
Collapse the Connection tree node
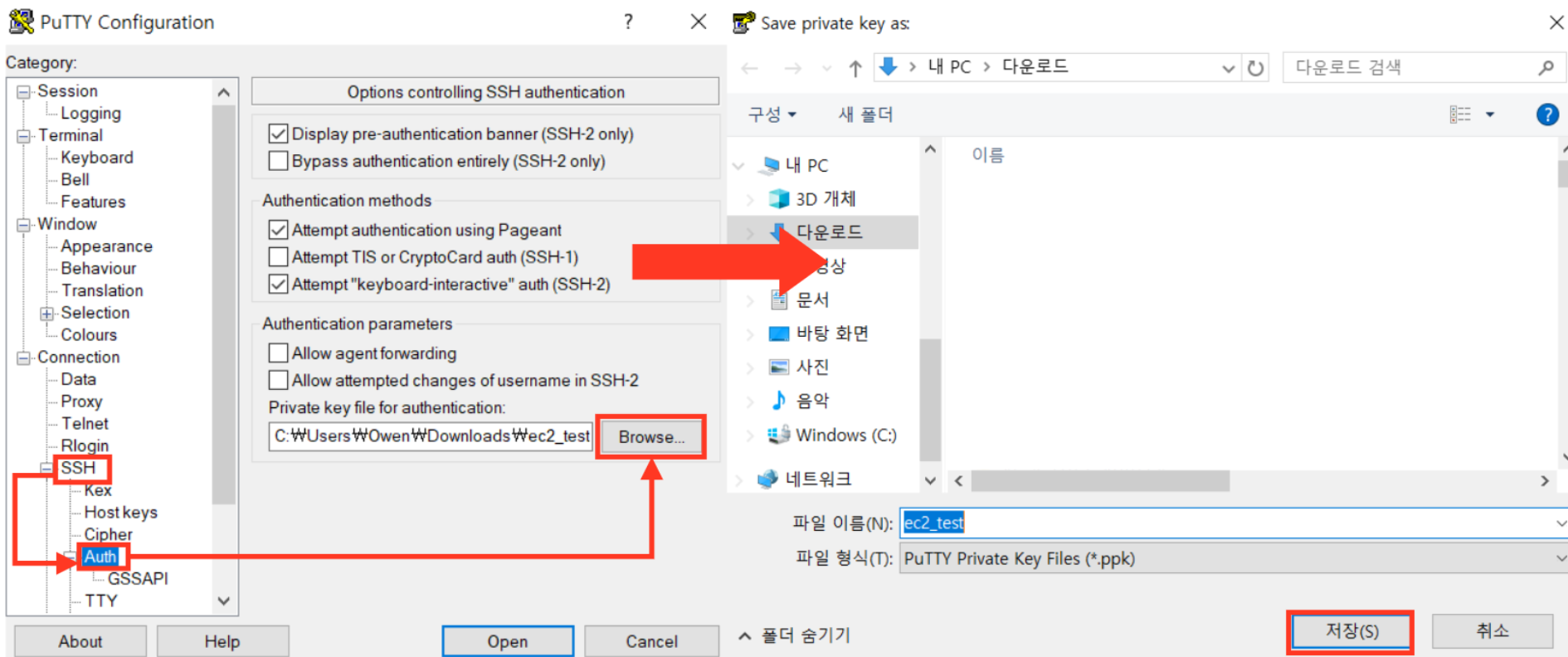click(x=24, y=358)
